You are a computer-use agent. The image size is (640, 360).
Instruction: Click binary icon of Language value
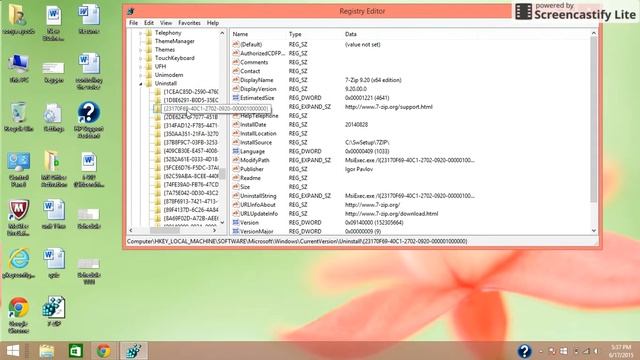pyautogui.click(x=236, y=151)
